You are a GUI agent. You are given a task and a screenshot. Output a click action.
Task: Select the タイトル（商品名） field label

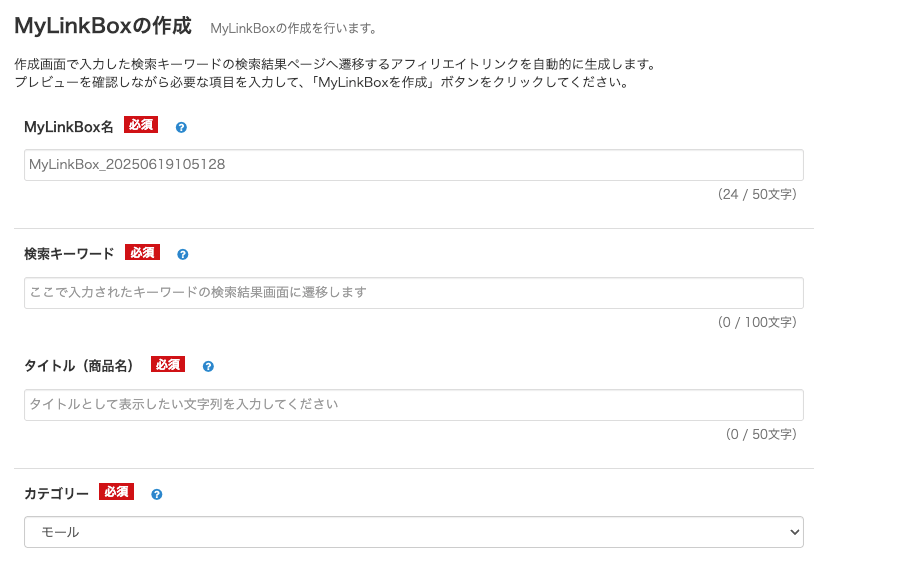[x=80, y=366]
